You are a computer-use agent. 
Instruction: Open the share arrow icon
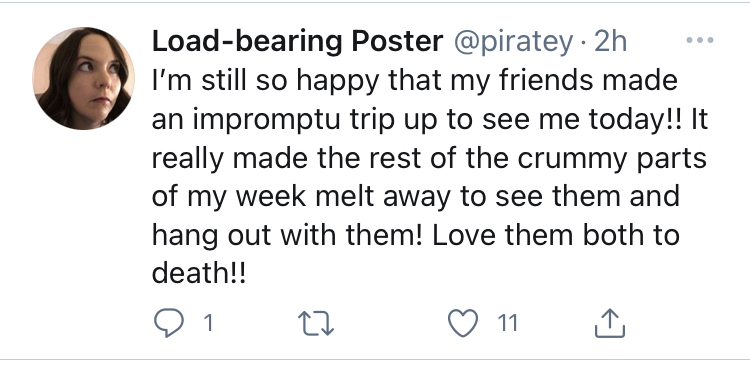click(x=610, y=323)
